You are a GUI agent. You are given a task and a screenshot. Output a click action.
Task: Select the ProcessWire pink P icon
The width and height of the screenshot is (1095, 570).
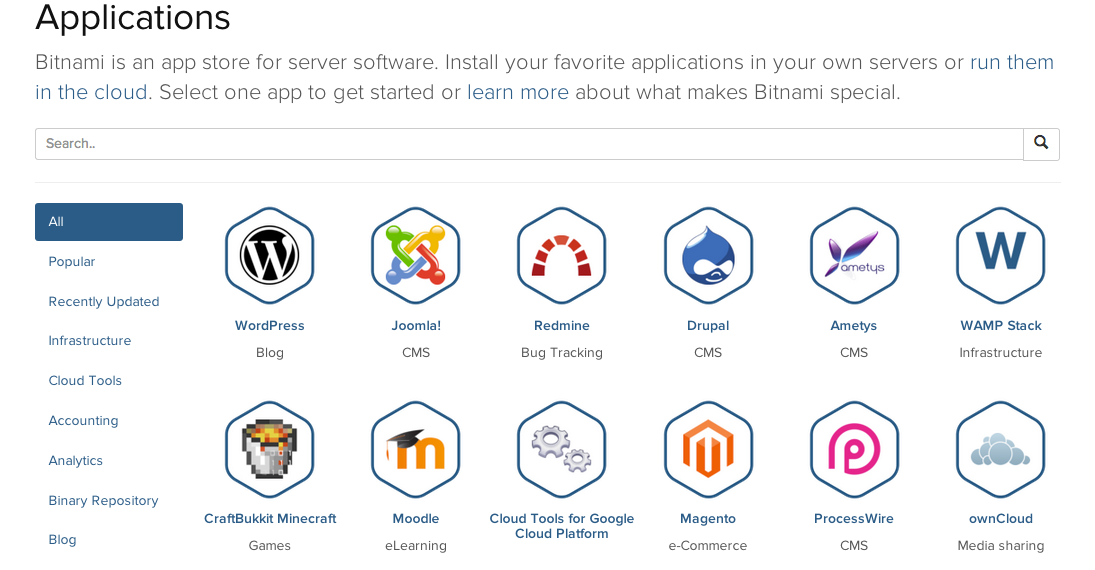pyautogui.click(x=854, y=449)
